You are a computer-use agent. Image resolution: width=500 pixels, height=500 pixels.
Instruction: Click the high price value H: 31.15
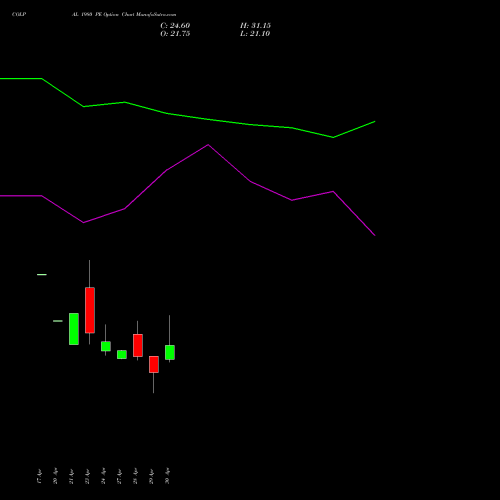point(255,26)
